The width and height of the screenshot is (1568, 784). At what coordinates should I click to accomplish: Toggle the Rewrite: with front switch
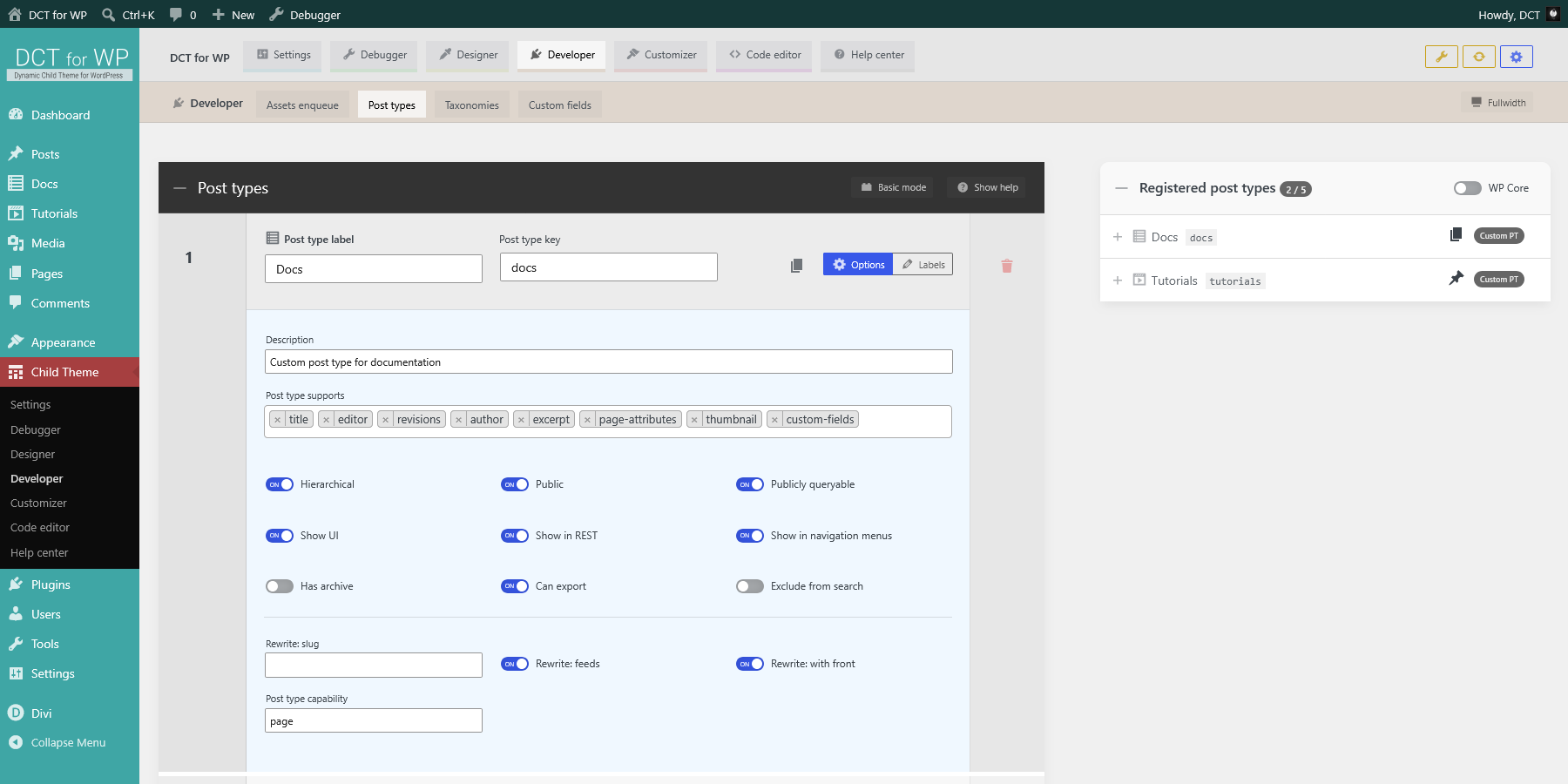[750, 664]
